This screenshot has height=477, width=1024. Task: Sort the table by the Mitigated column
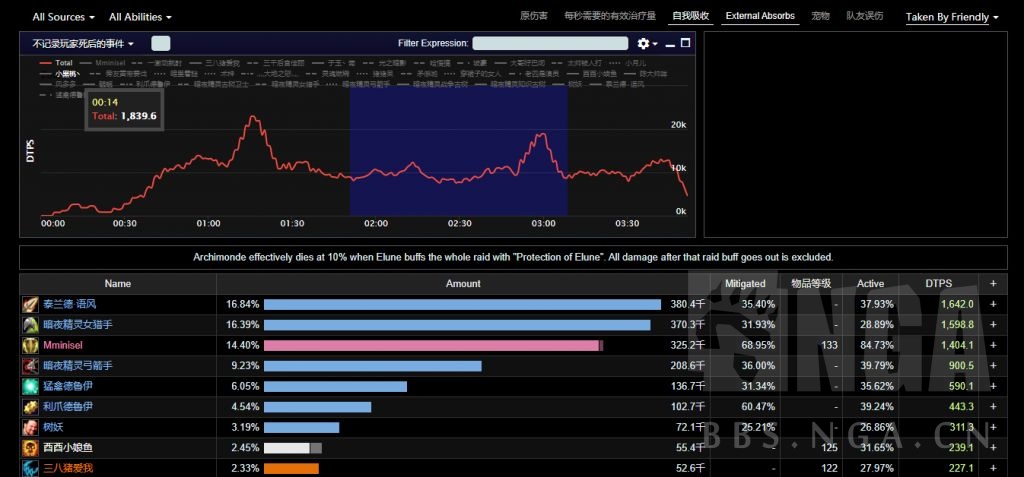pos(745,284)
